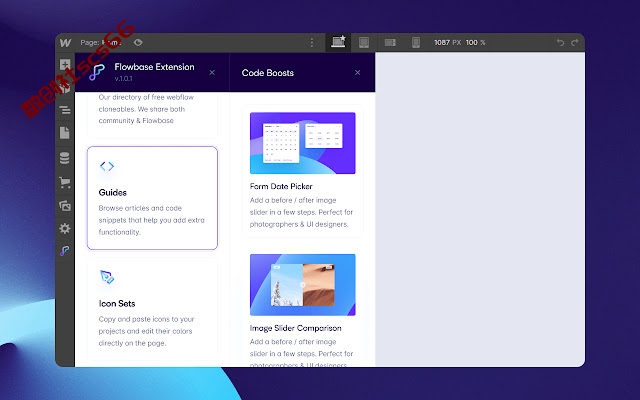
Task: Select the desktop base breakpoint
Action: (x=338, y=42)
